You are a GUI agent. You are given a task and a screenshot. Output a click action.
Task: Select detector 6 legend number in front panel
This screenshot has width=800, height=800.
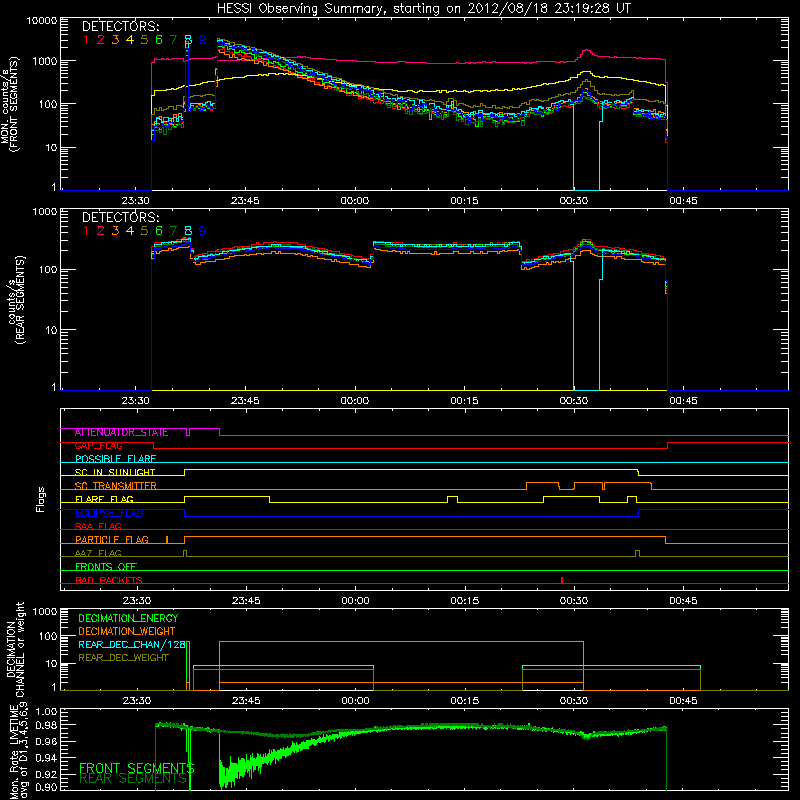pyautogui.click(x=159, y=40)
